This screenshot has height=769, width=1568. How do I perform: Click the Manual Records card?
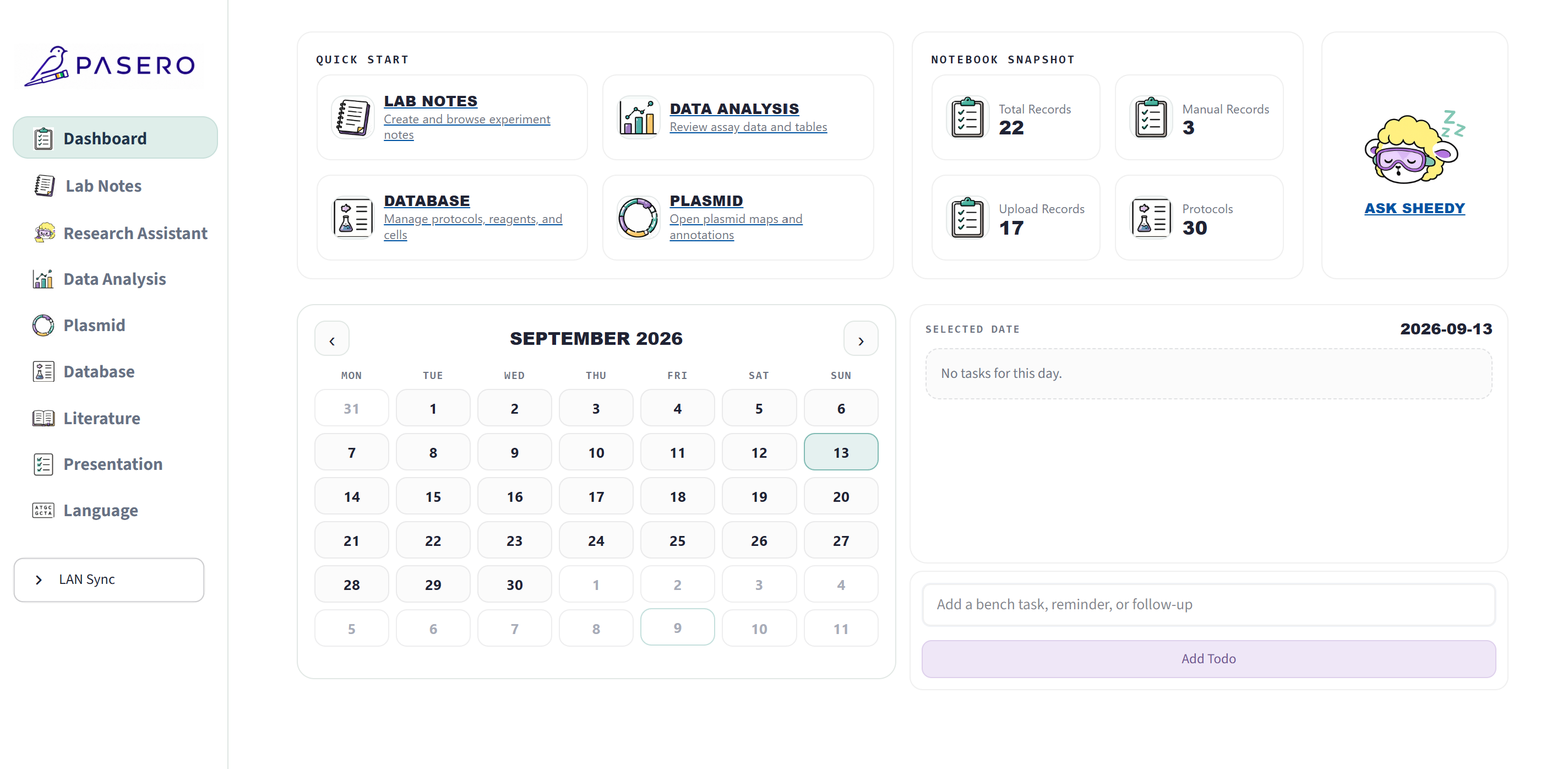click(x=1199, y=117)
